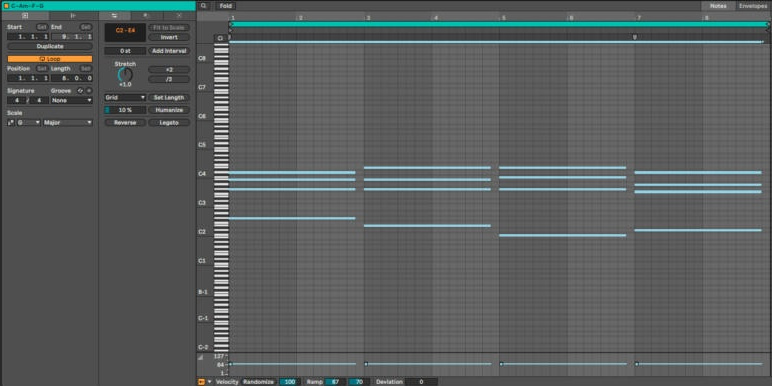Click the C4 label on piano roll
Image resolution: width=772 pixels, height=386 pixels.
202,174
